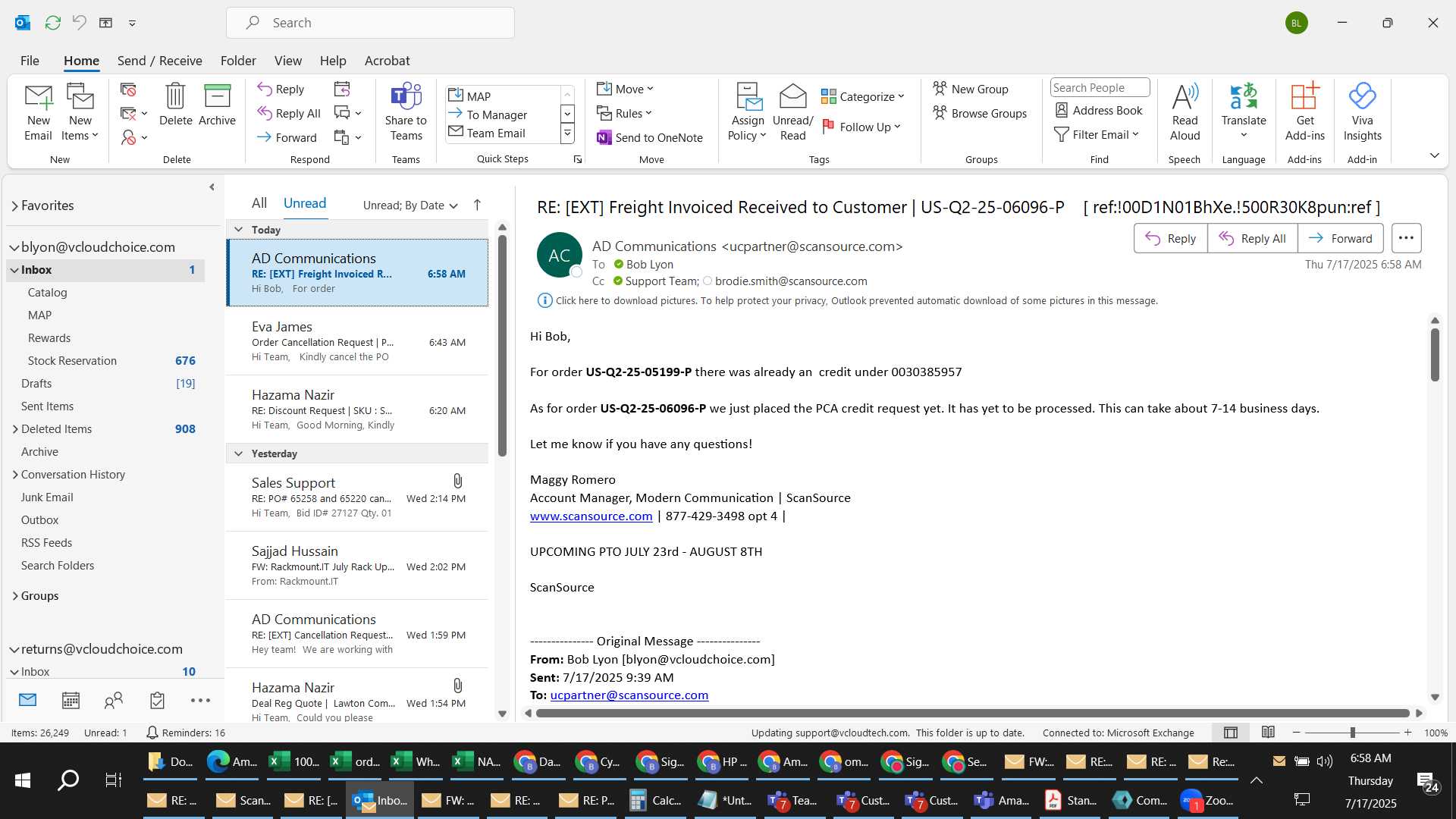The image size is (1456, 819).
Task: Collapse the blyon@vcloudchoice.com account
Action: point(14,247)
